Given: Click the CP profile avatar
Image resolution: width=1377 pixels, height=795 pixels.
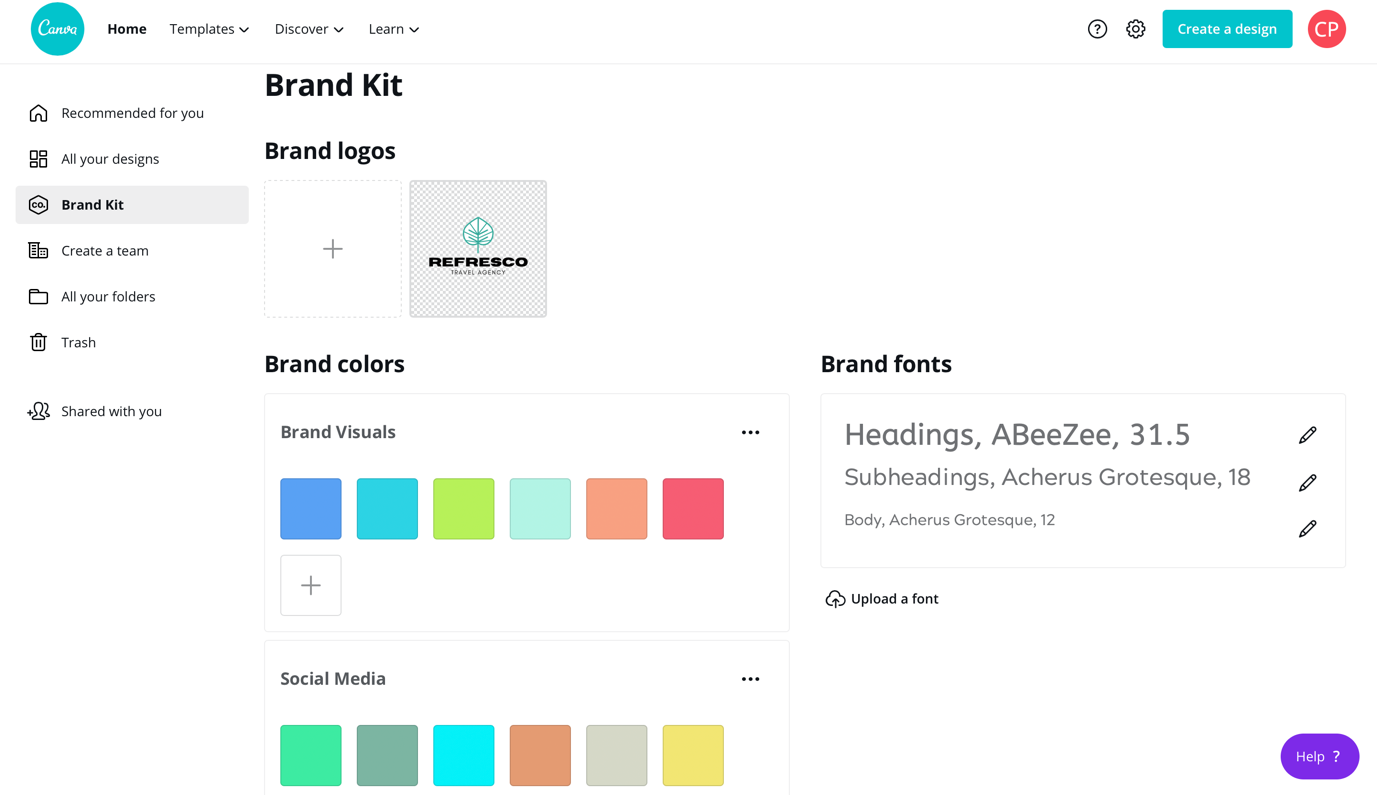Looking at the screenshot, I should pyautogui.click(x=1326, y=29).
